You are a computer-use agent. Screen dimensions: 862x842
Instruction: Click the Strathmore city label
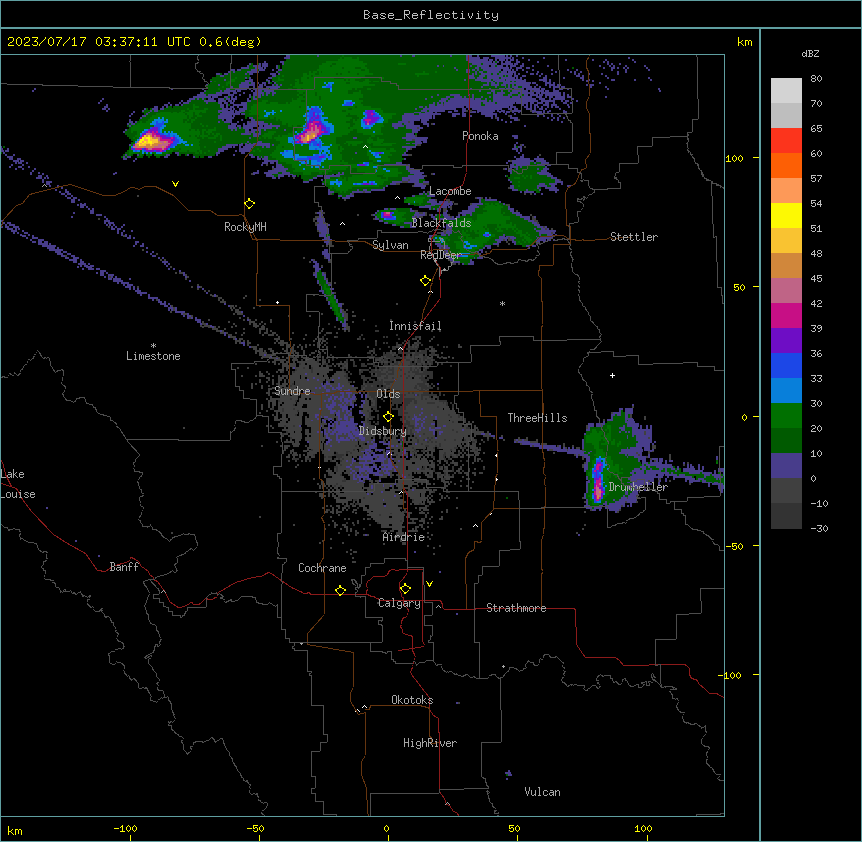[x=516, y=608]
